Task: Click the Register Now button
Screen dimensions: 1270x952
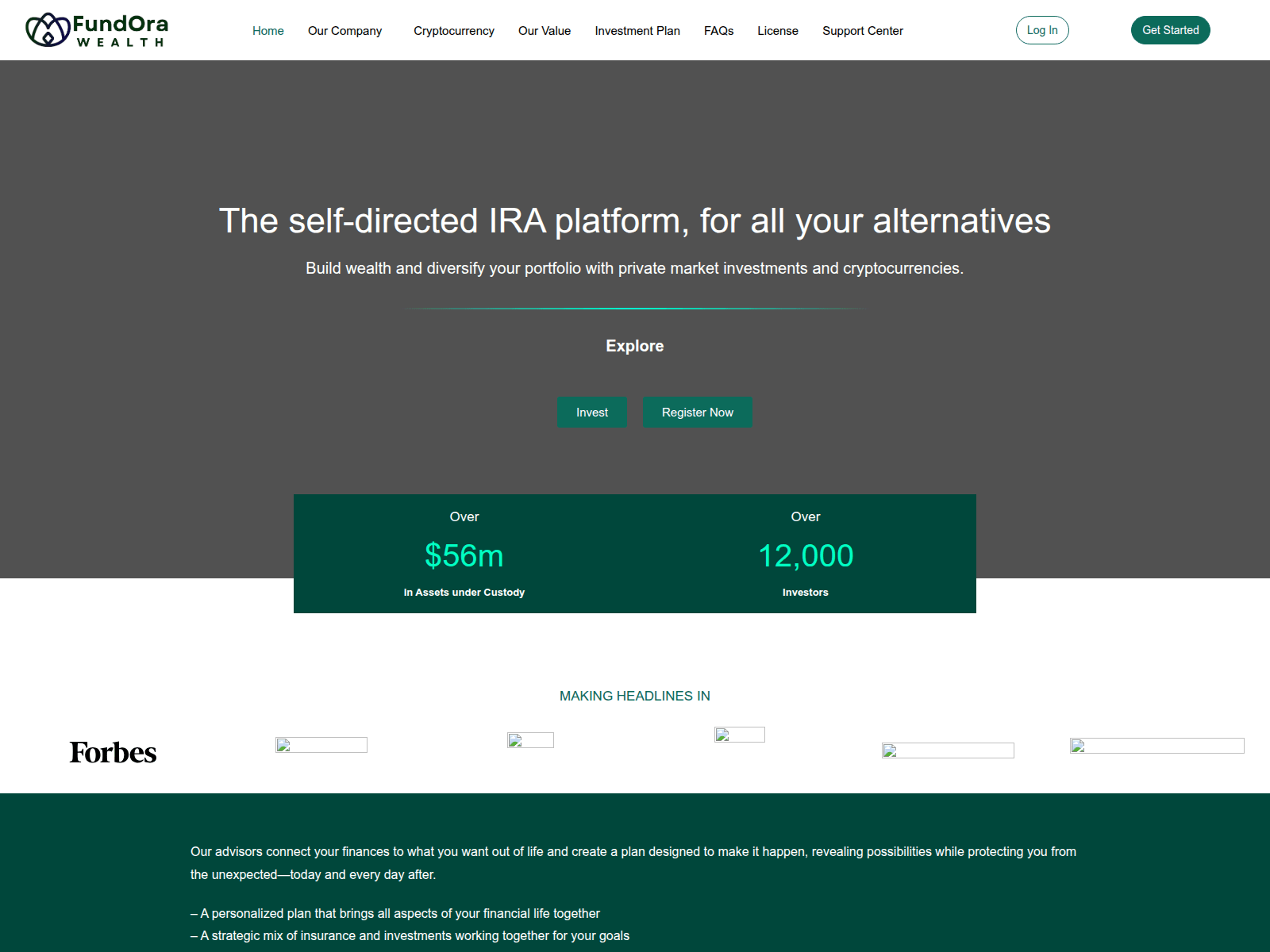Action: 698,413
